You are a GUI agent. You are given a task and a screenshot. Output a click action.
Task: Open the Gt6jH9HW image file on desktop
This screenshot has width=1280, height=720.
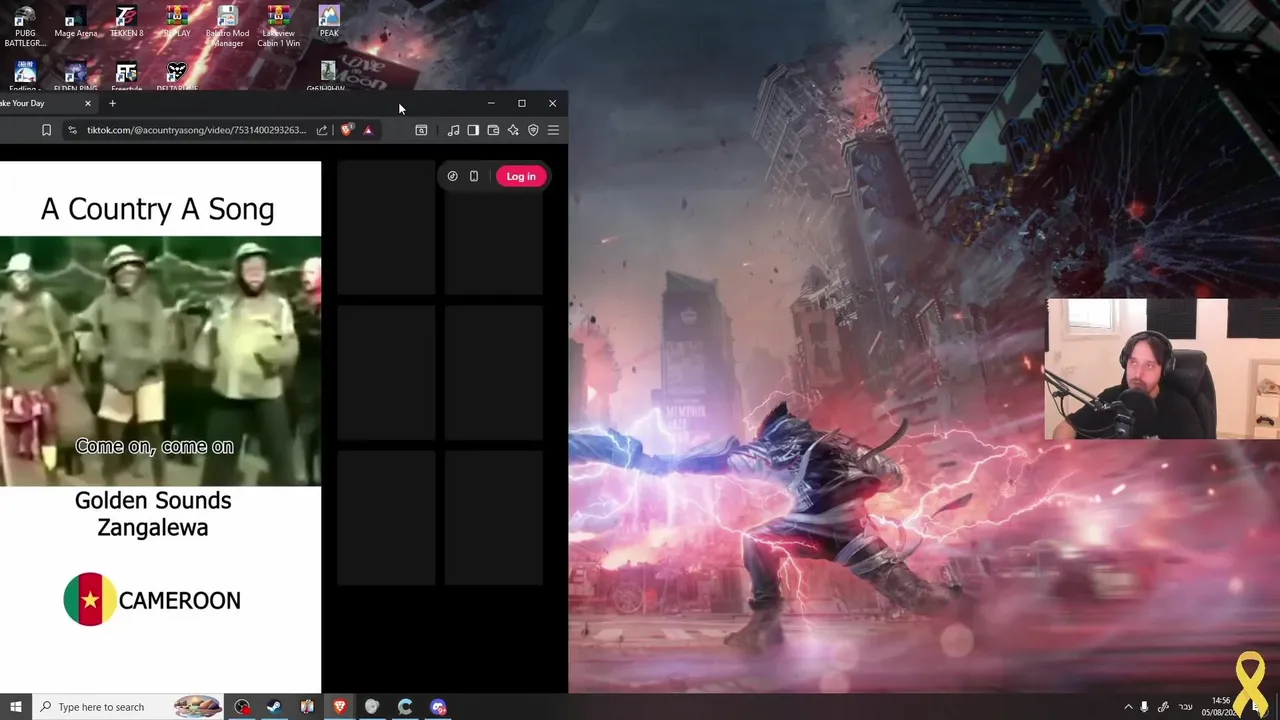point(327,76)
